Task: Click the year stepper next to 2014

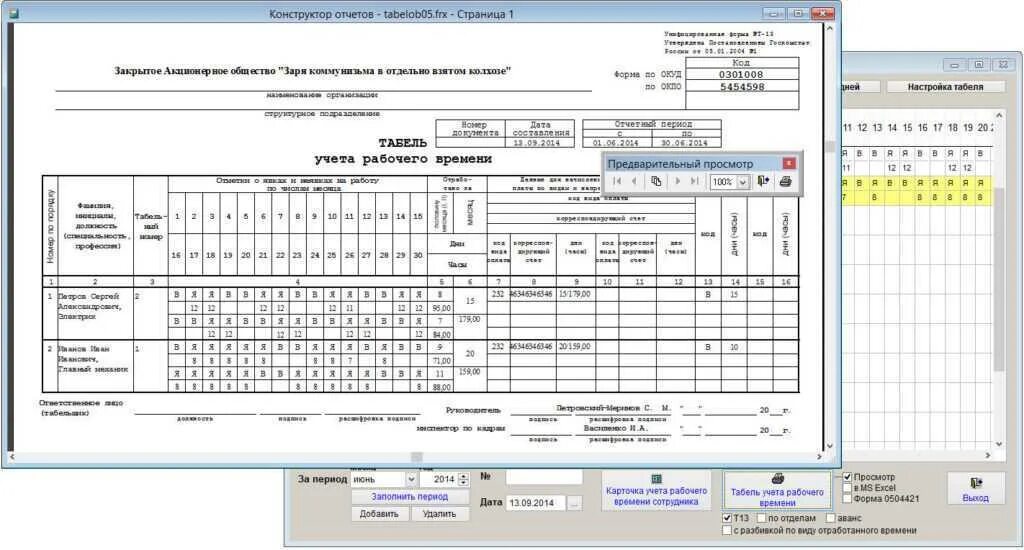Action: (463, 479)
